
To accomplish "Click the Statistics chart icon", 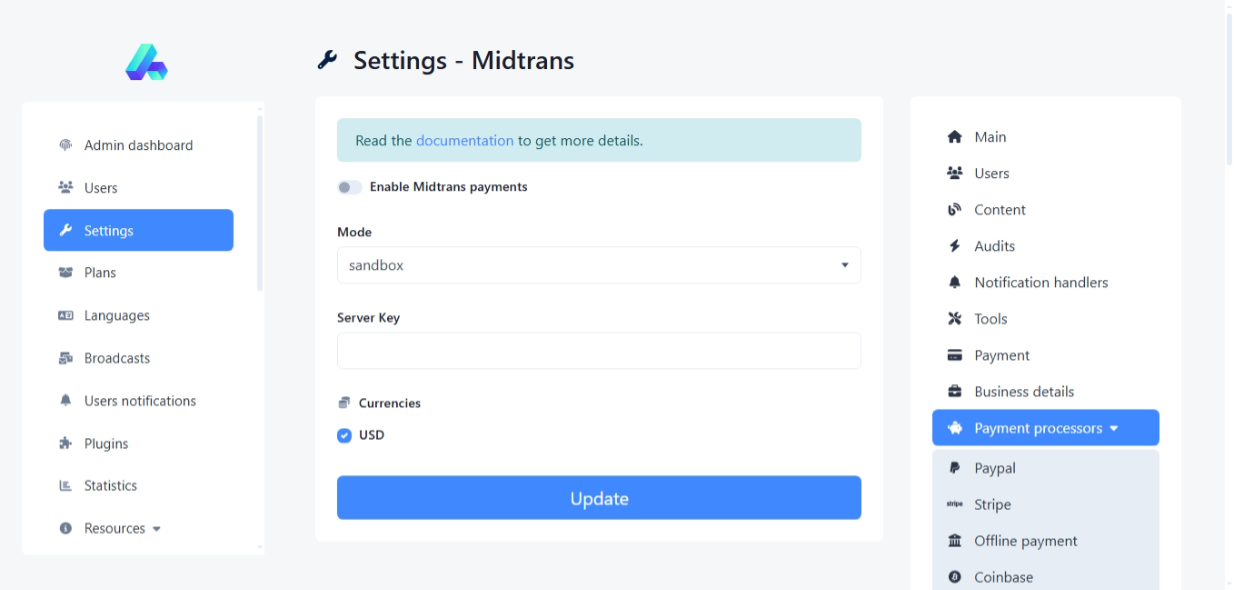I will (66, 486).
